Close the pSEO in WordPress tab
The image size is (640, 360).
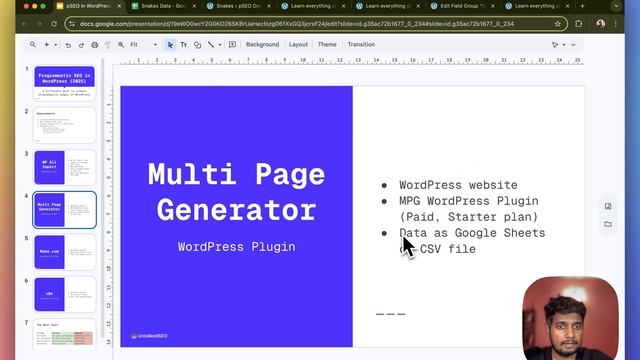click(x=119, y=6)
